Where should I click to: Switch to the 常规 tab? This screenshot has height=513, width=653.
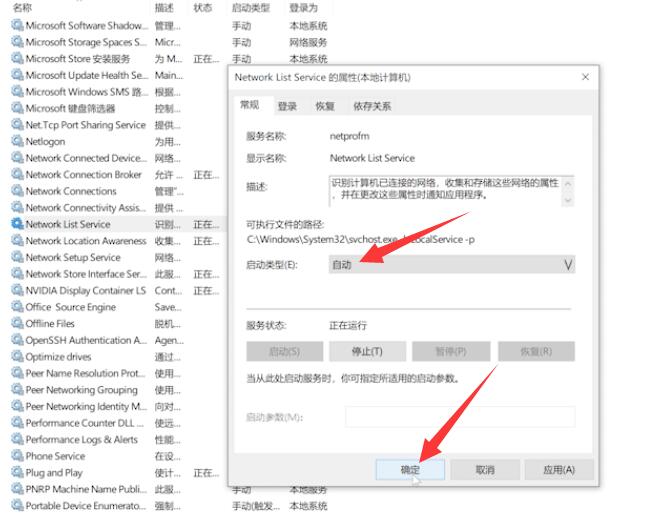[x=250, y=105]
